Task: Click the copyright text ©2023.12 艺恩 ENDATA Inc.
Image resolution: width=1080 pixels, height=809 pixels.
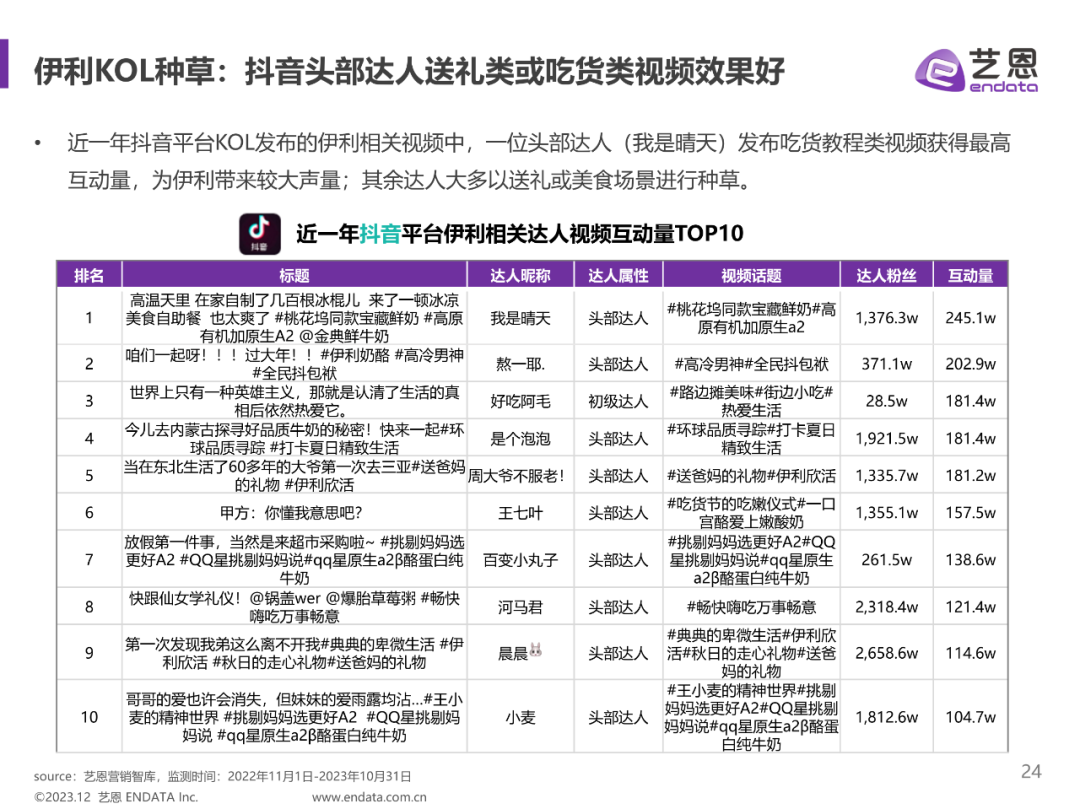Action: 116,797
